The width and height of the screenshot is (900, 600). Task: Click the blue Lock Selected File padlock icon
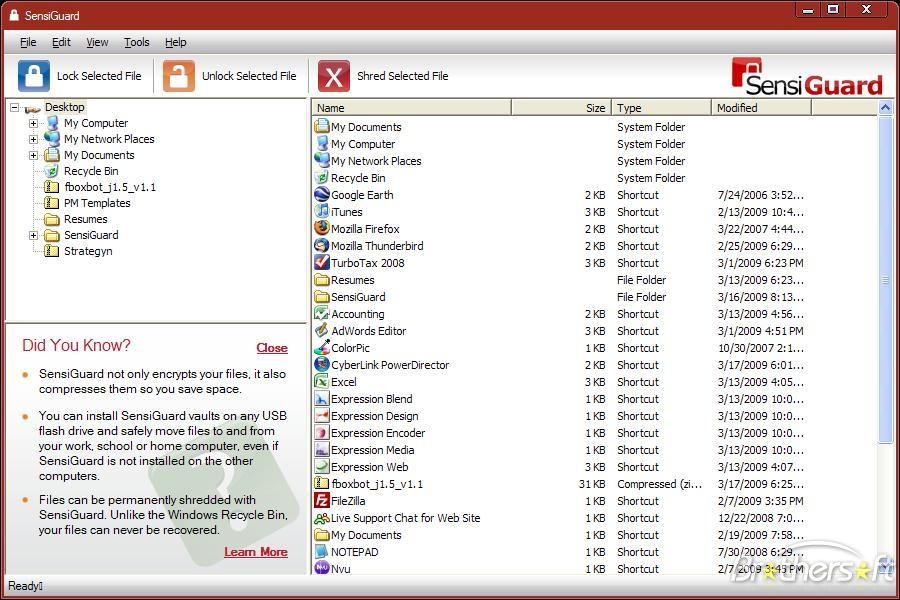34,76
